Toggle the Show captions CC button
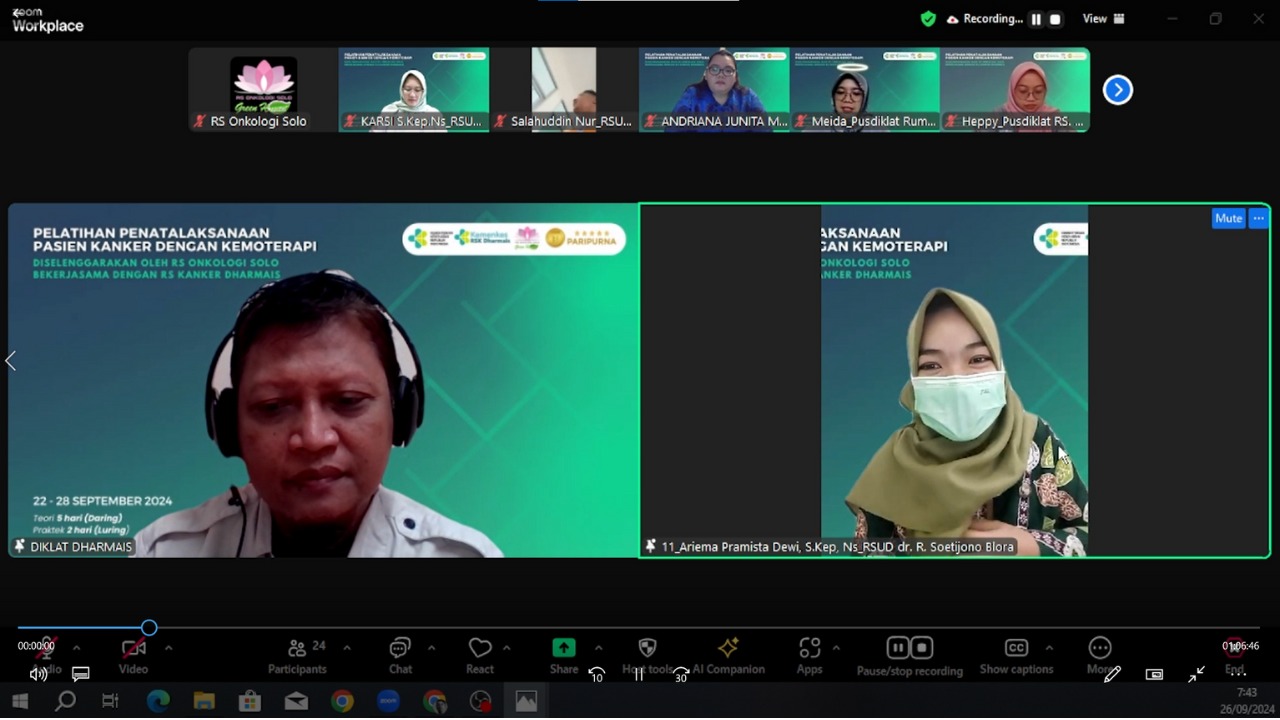This screenshot has height=720, width=1280. (1016, 648)
